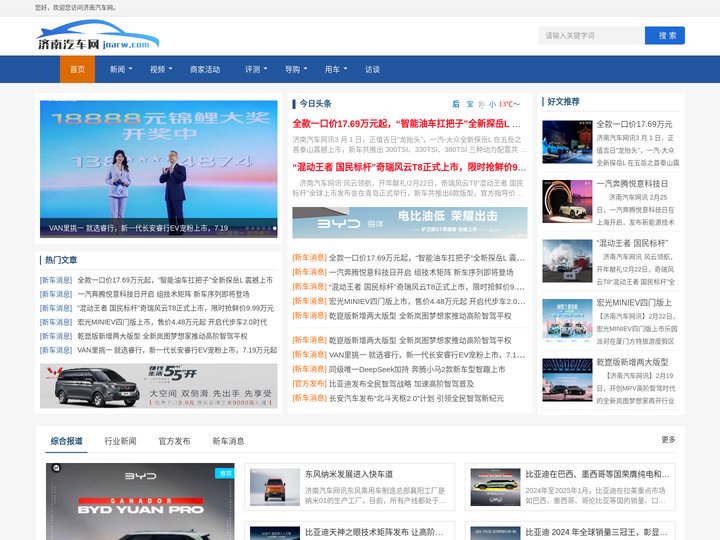Open the 首页 nav item
The height and width of the screenshot is (540, 720).
(77, 69)
